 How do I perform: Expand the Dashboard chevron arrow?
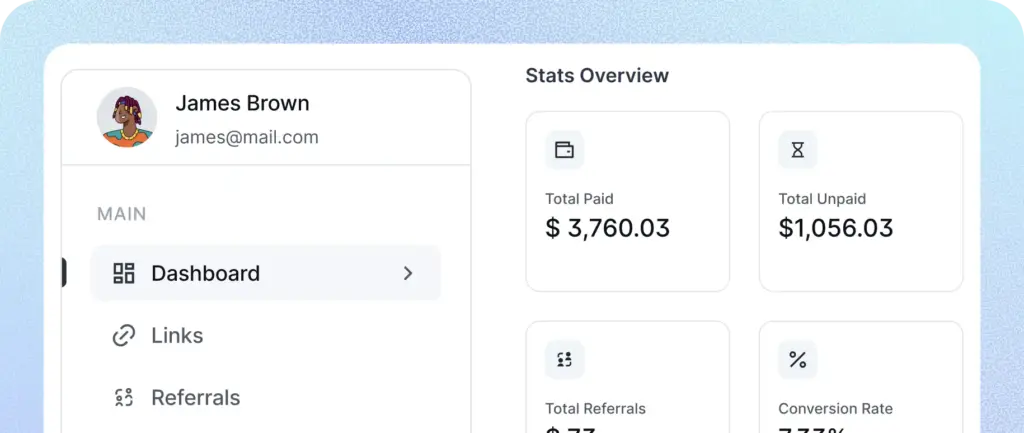(408, 273)
